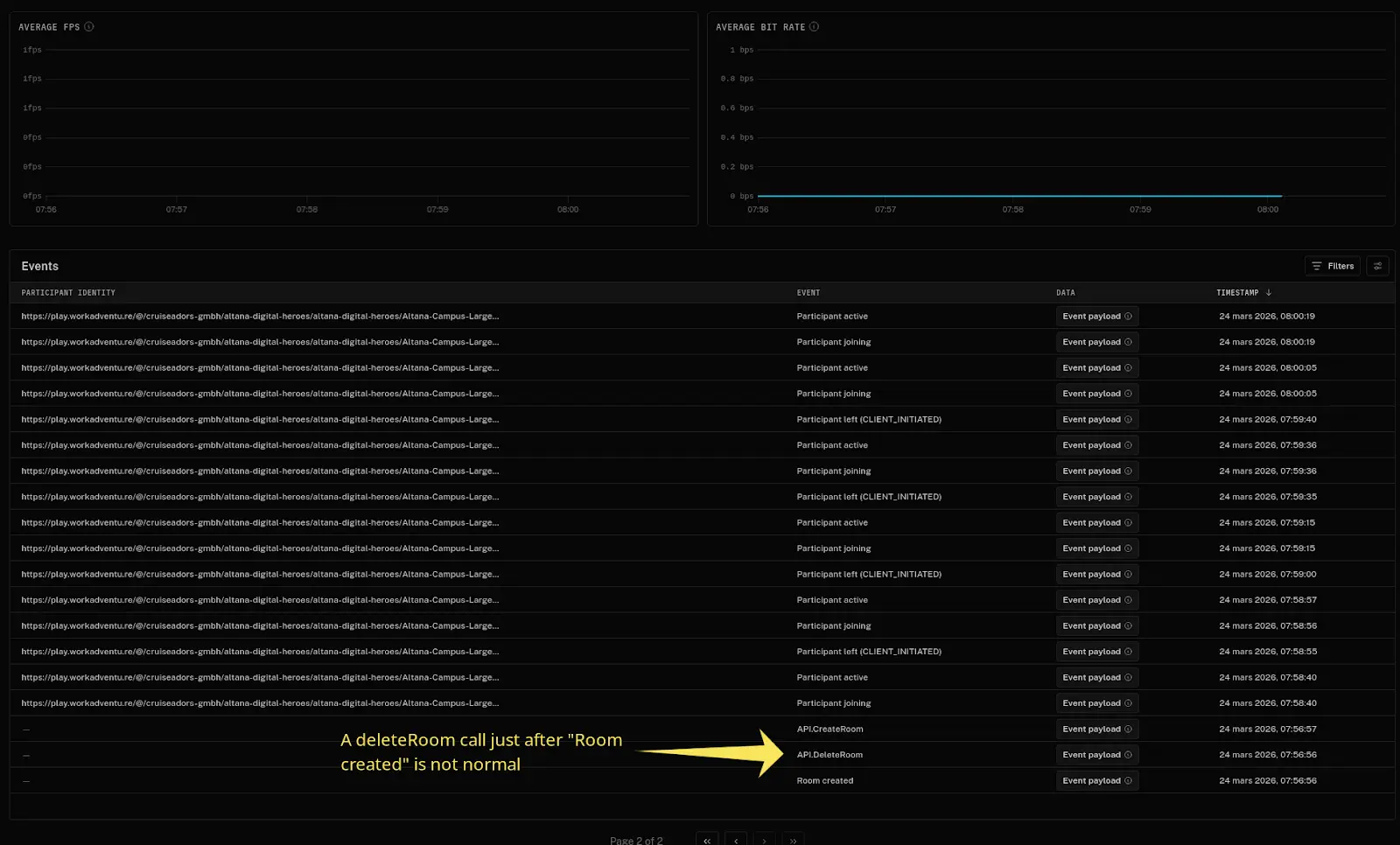Open Event payload for Participant joining at 07:59:15

pos(1097,548)
